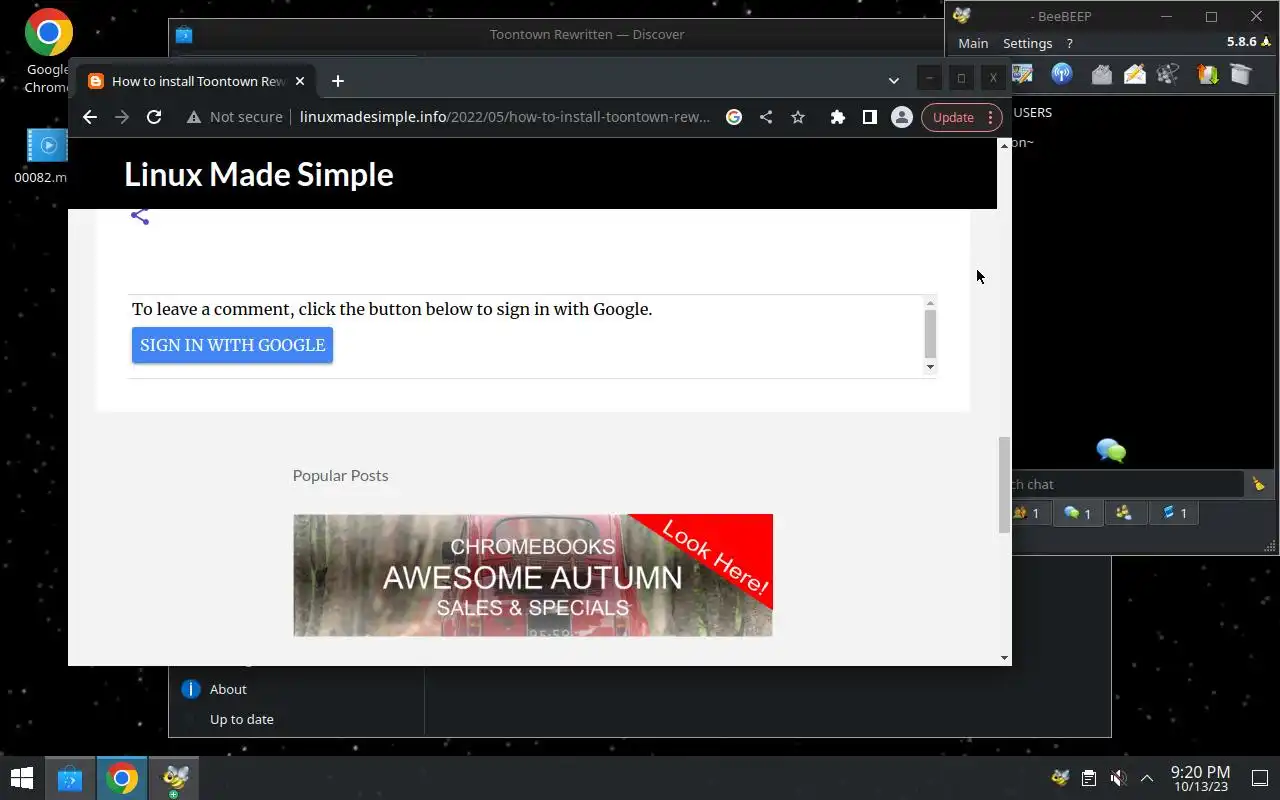This screenshot has width=1280, height=800.
Task: Open the Settings menu in BeeBEEP
Action: pyautogui.click(x=1027, y=43)
